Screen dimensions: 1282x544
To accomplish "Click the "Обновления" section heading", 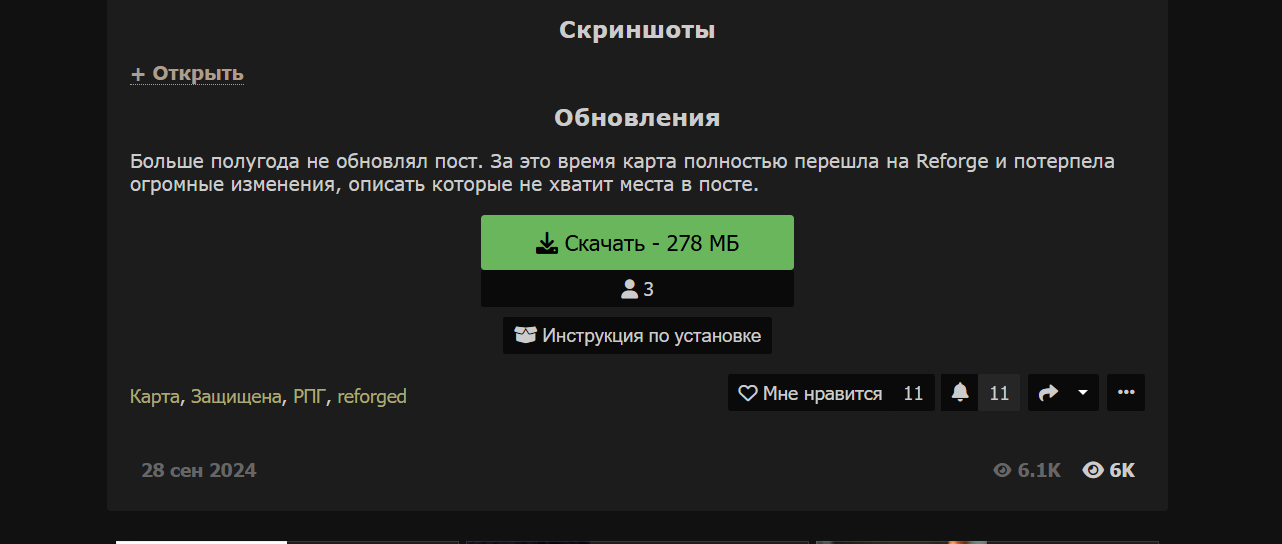I will [637, 118].
